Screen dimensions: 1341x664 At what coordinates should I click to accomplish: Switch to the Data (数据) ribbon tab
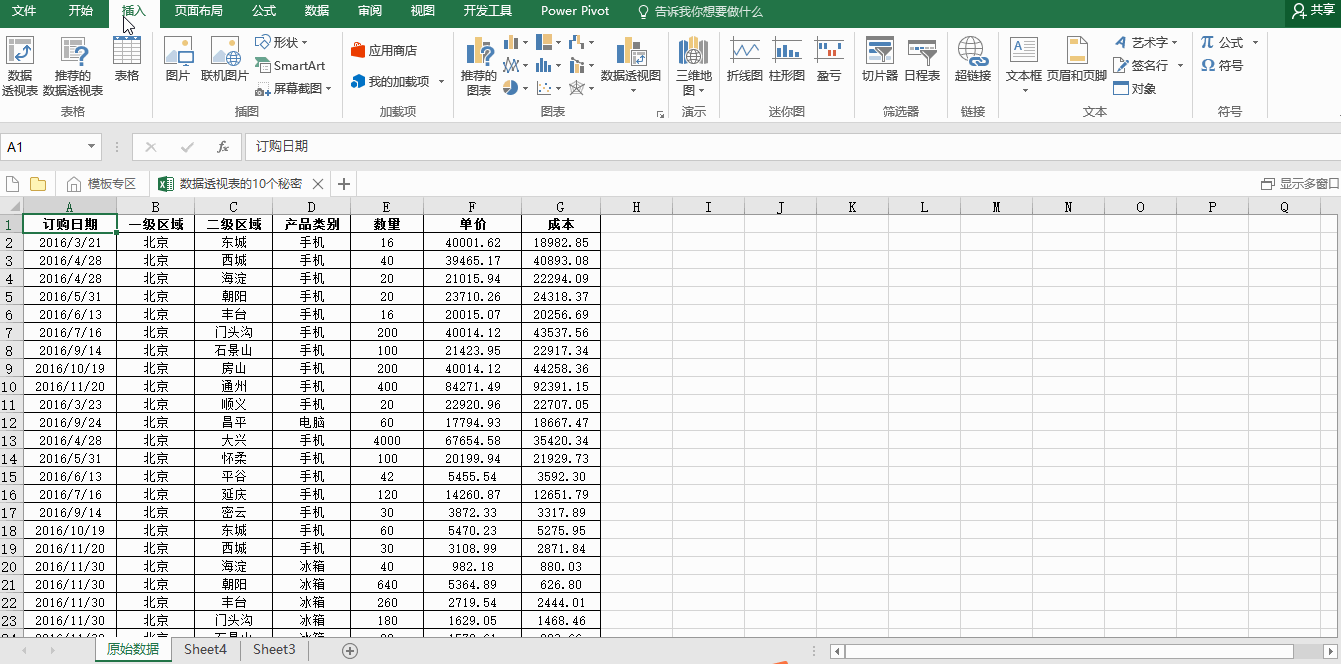coord(317,11)
